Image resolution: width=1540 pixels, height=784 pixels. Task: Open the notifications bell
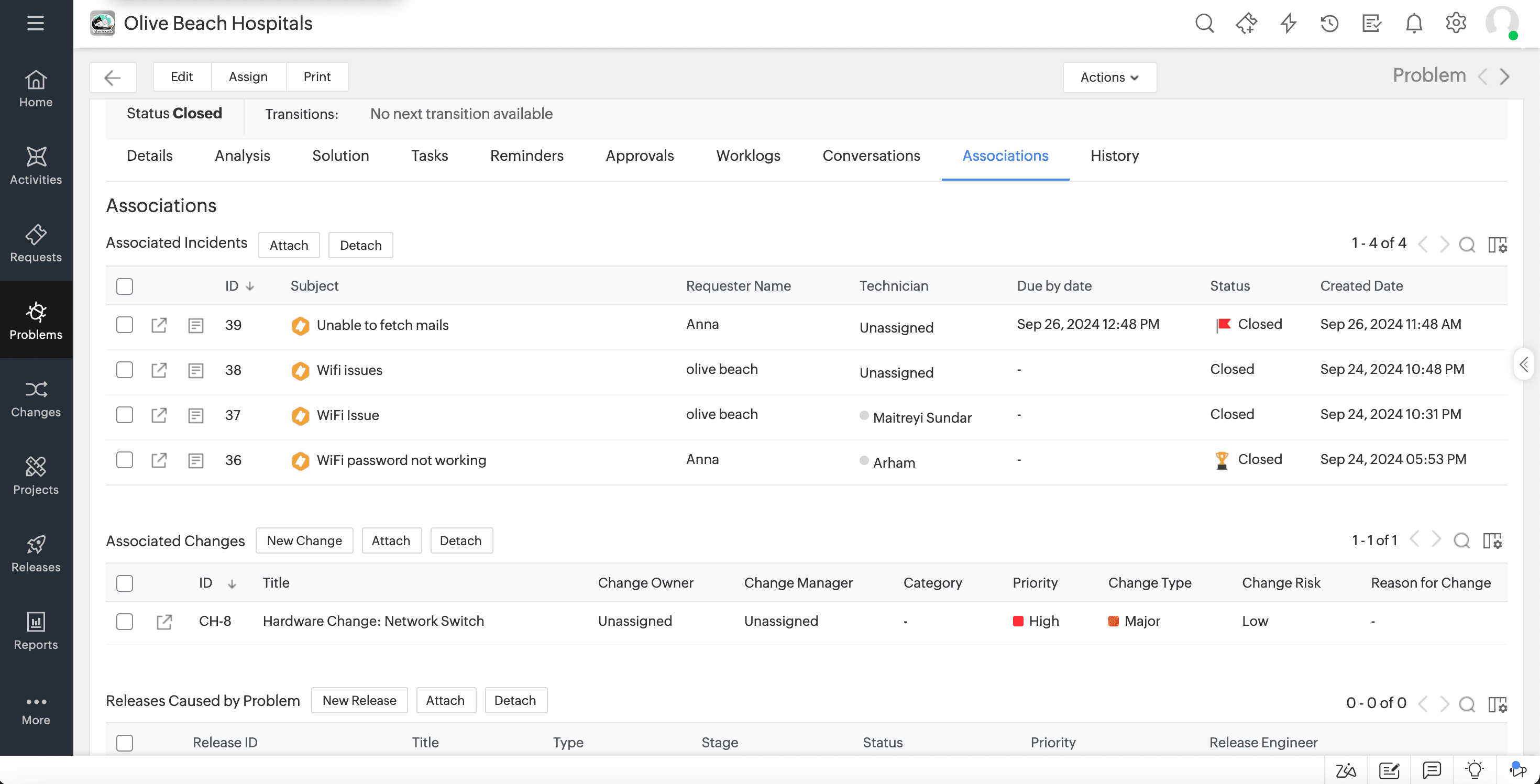coord(1413,23)
